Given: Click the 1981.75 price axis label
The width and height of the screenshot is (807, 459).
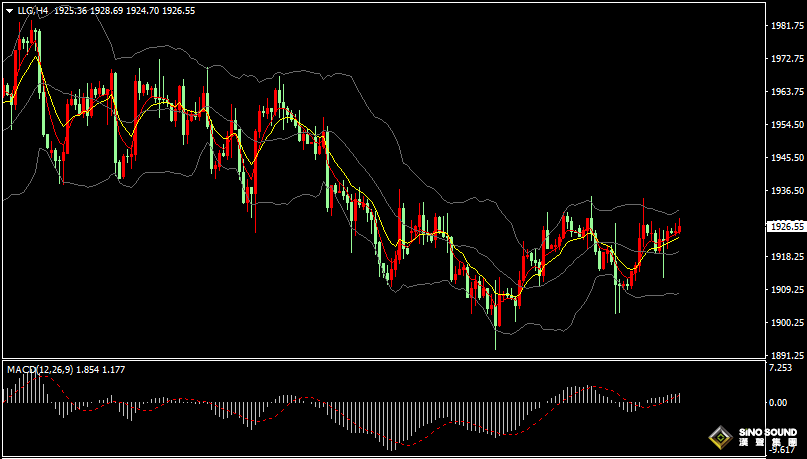Looking at the screenshot, I should pos(785,26).
